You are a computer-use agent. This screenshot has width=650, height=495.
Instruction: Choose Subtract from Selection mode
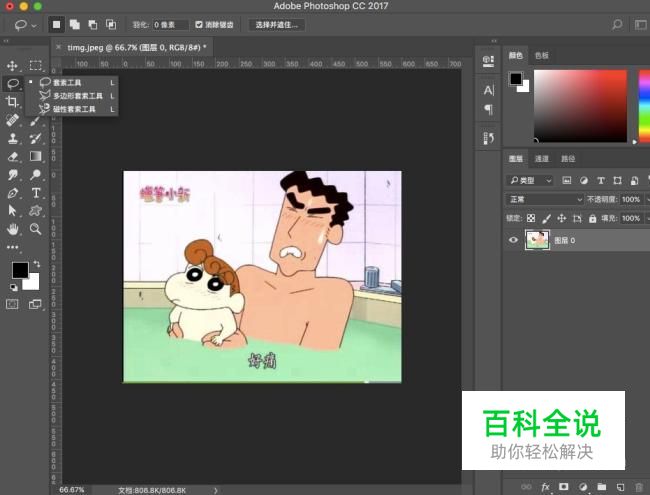pos(93,25)
